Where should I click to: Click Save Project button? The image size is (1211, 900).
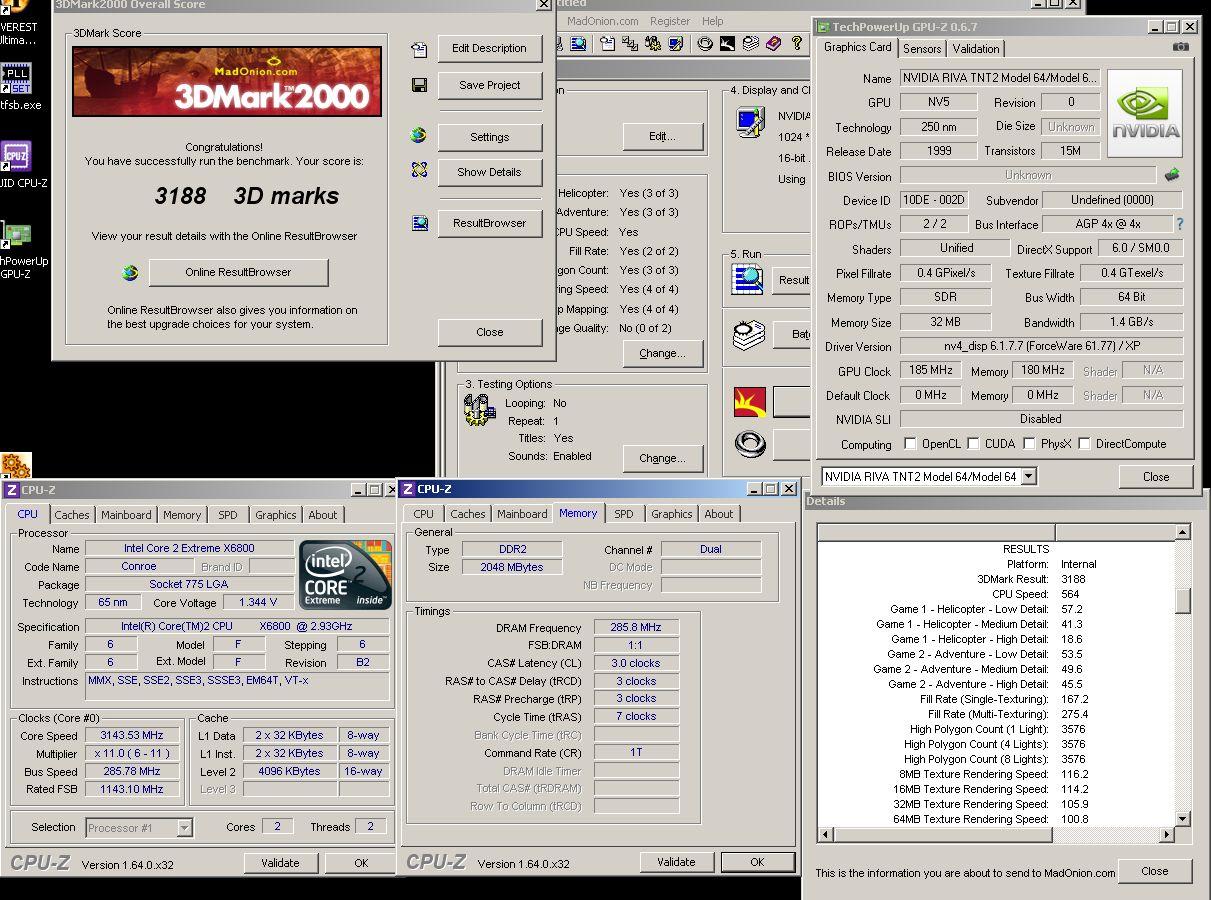click(x=489, y=85)
